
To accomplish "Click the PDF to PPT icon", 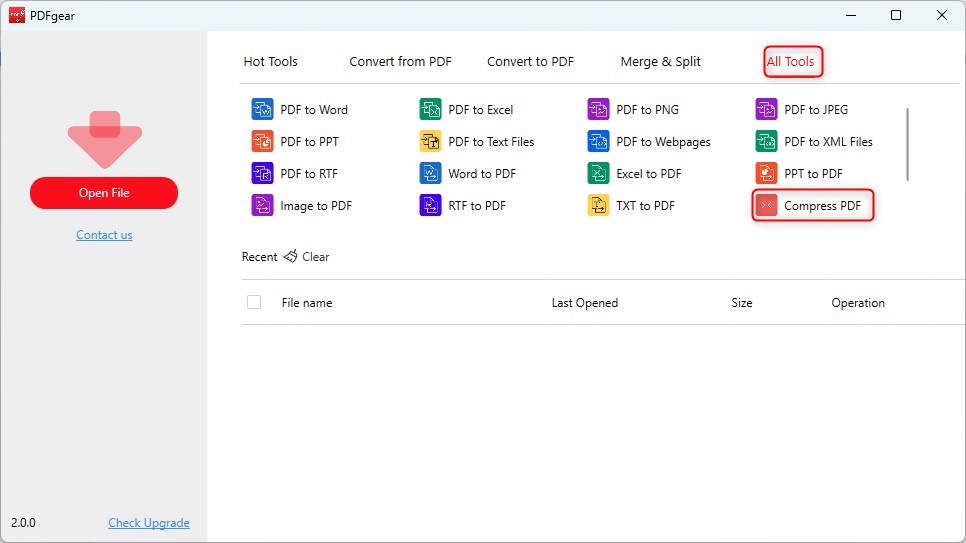I will pyautogui.click(x=262, y=142).
